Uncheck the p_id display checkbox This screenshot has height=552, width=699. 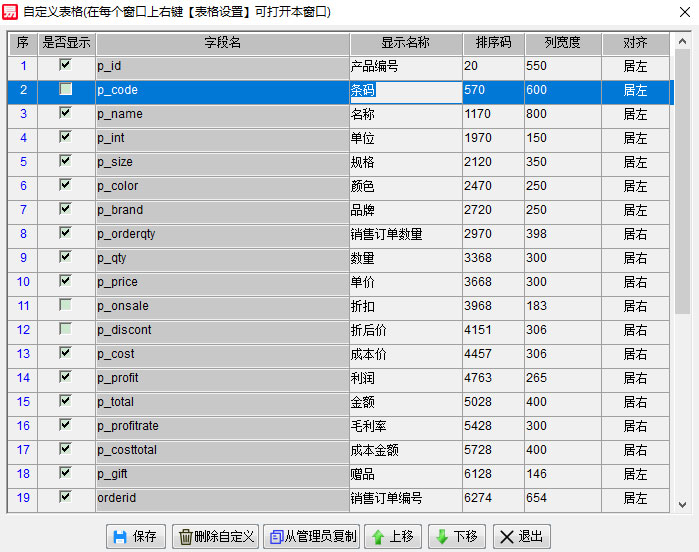pyautogui.click(x=66, y=65)
